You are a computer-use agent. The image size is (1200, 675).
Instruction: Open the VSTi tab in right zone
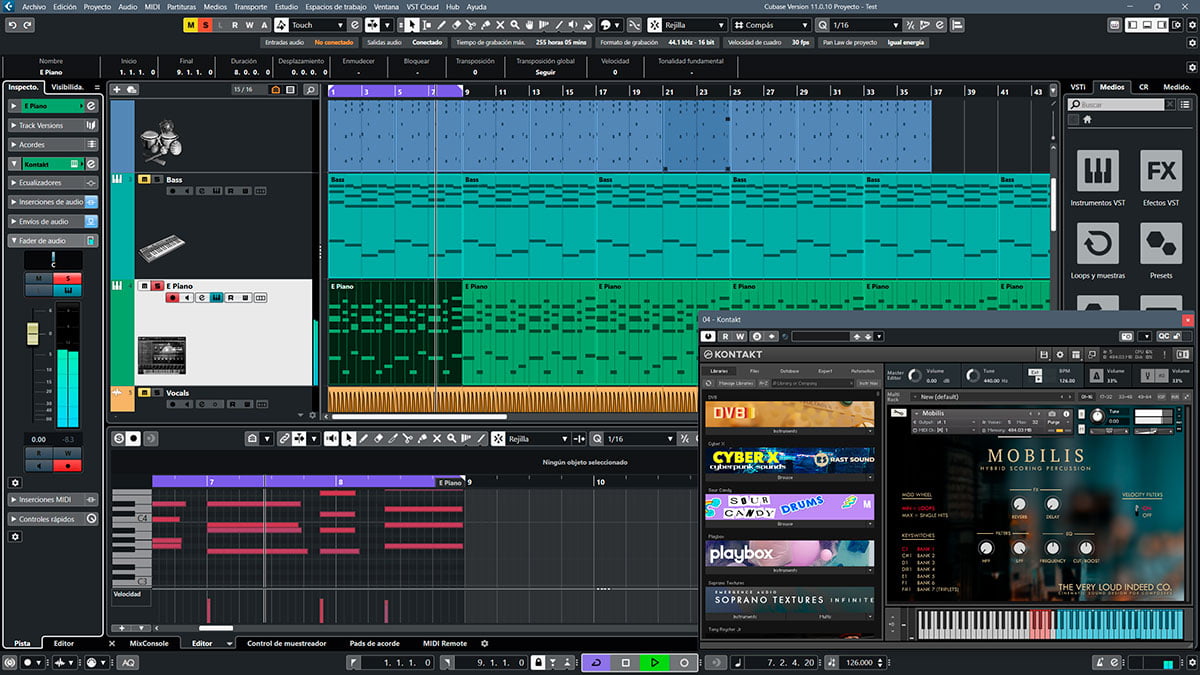[1077, 87]
